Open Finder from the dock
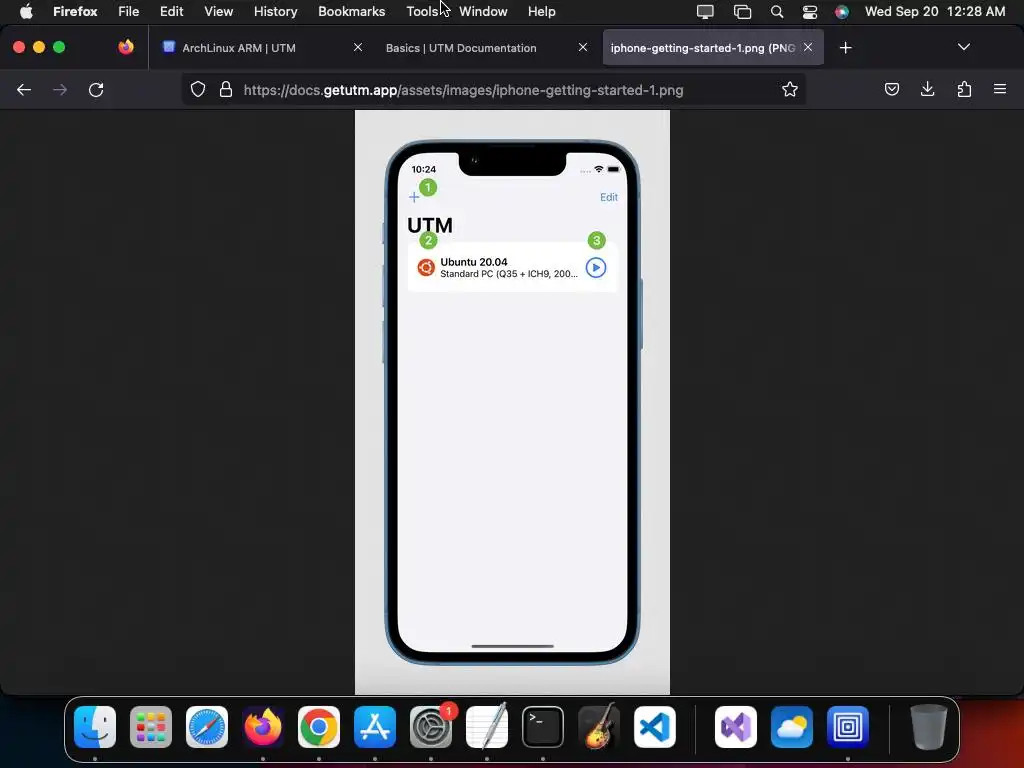 click(95, 727)
